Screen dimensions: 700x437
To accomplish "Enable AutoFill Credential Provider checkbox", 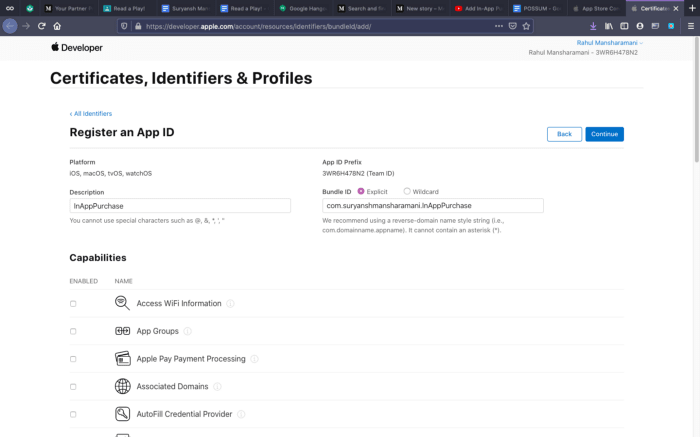I will 73,414.
